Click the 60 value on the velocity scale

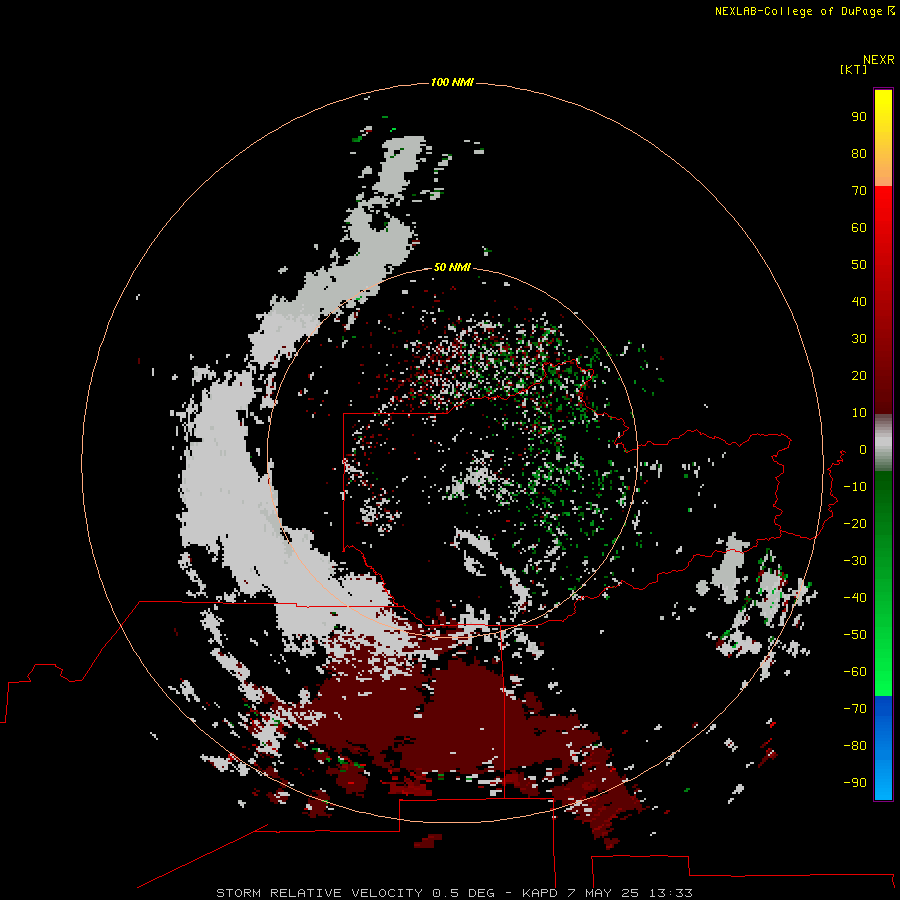[859, 227]
